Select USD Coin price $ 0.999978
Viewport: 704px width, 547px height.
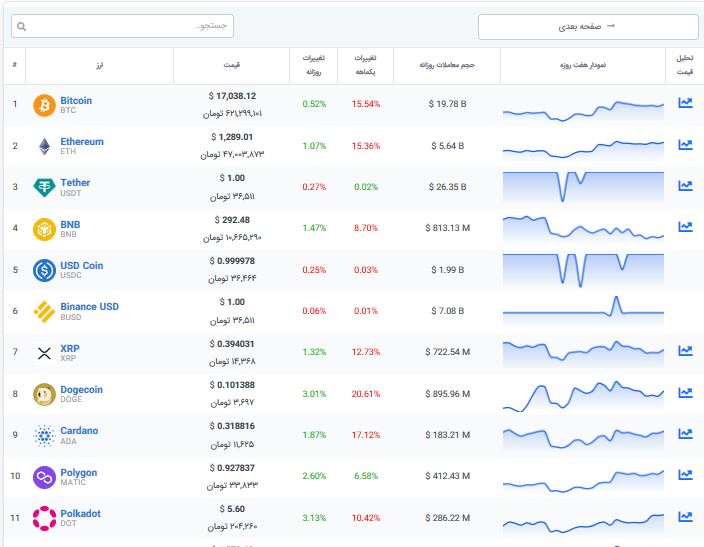(x=232, y=261)
